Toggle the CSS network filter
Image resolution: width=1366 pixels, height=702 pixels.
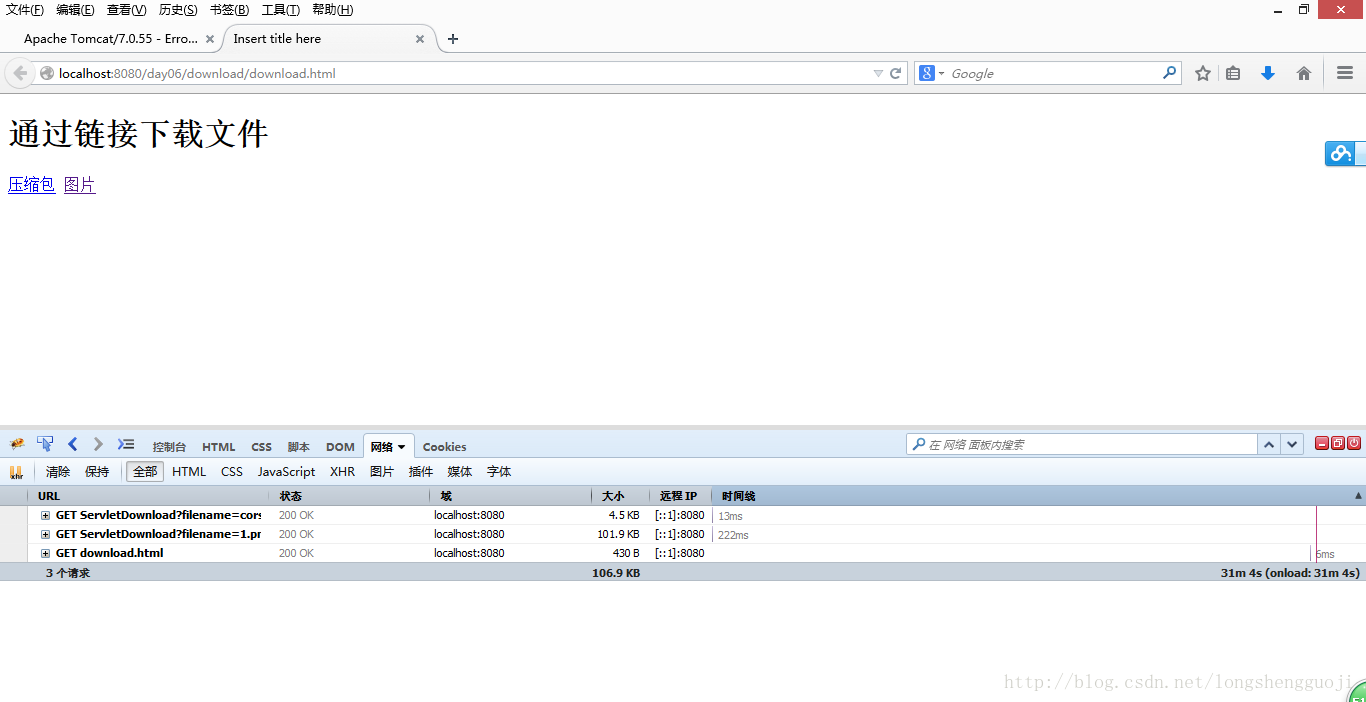pos(232,472)
